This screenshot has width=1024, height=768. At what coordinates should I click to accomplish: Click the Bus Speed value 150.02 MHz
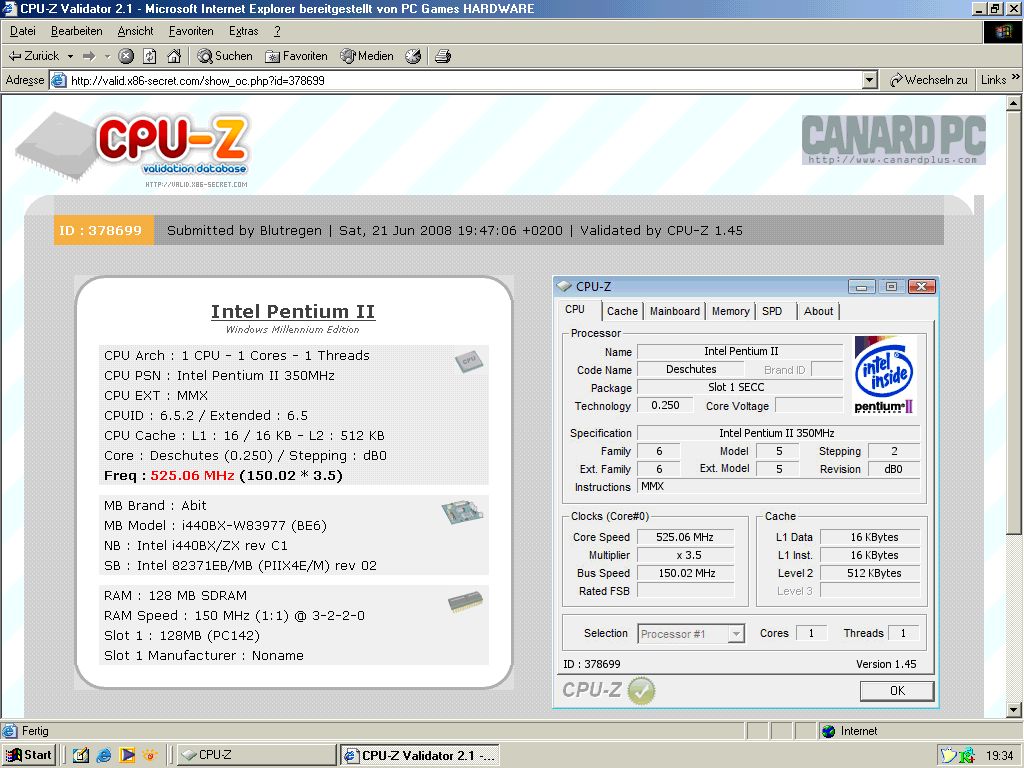[685, 573]
